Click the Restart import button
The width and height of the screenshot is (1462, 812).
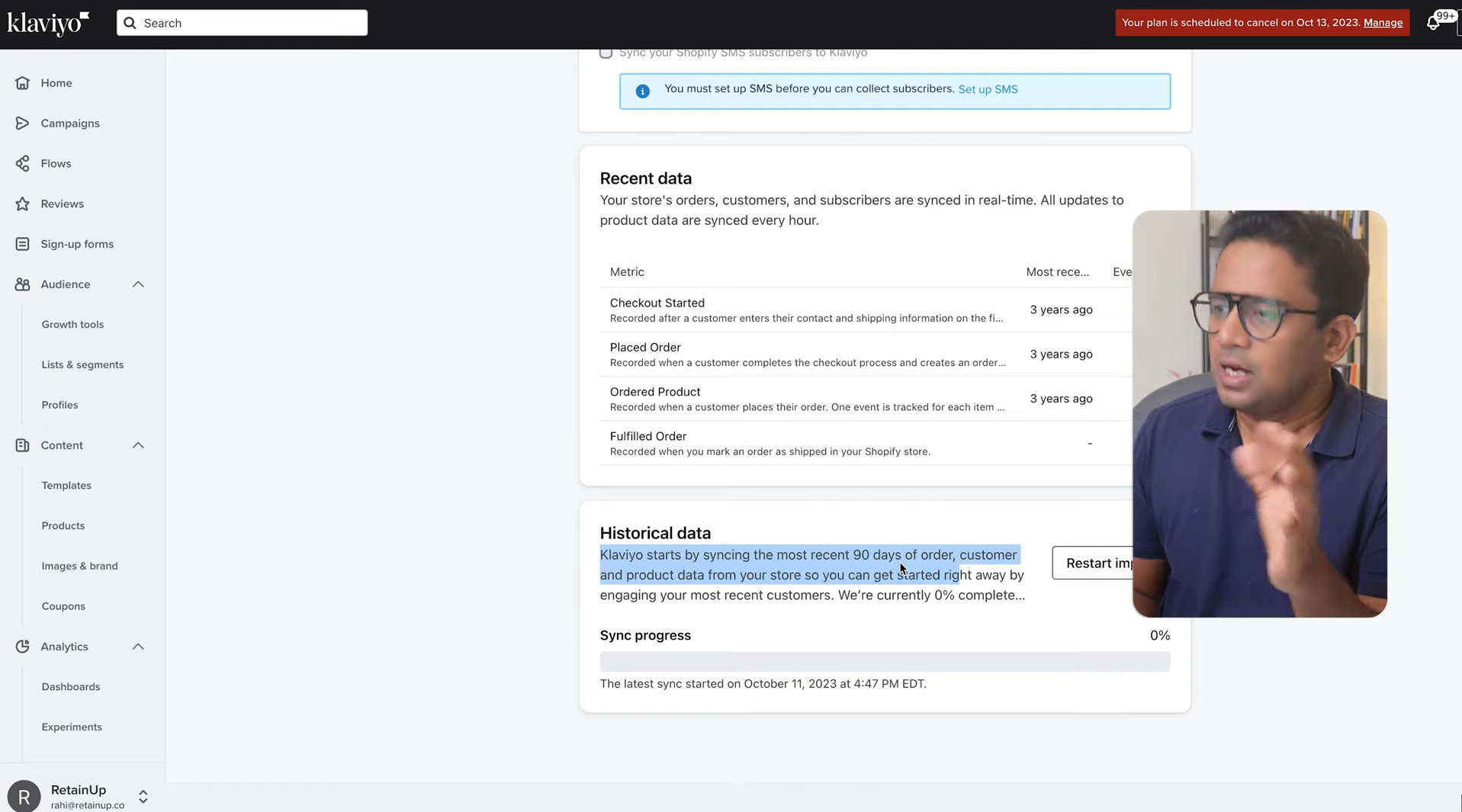tap(1093, 563)
